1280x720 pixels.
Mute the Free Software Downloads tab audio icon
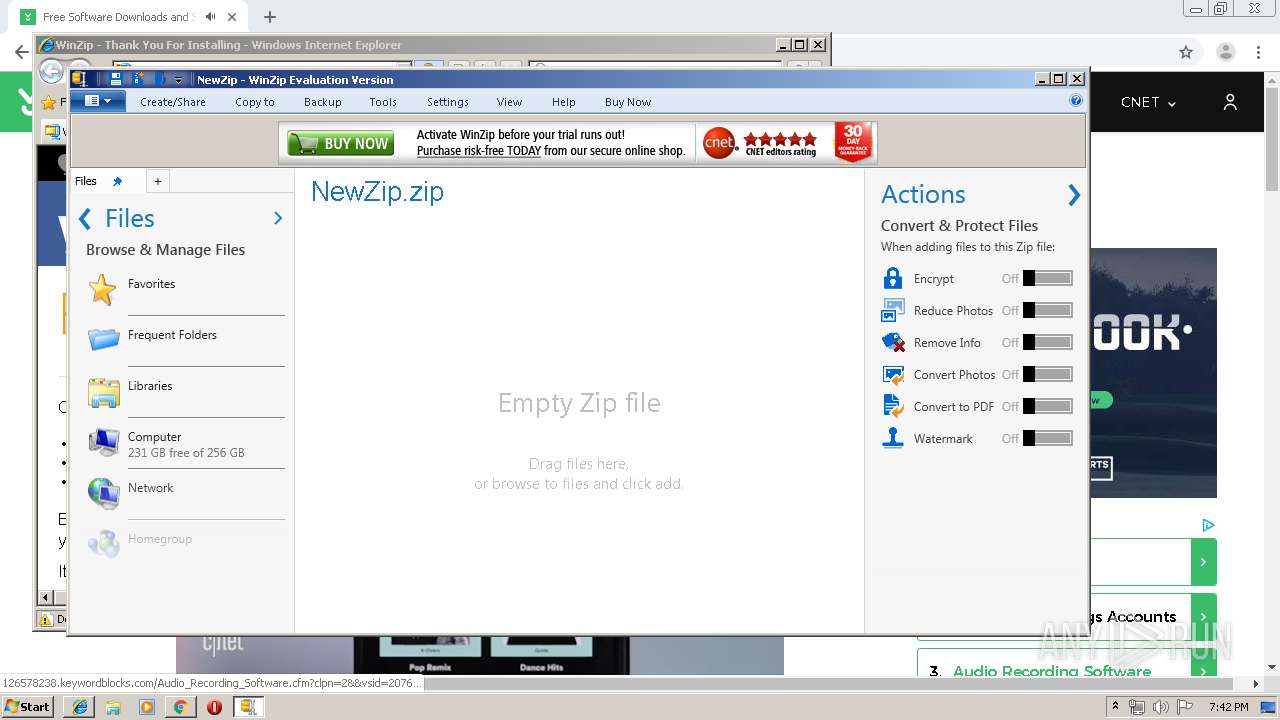pyautogui.click(x=210, y=17)
